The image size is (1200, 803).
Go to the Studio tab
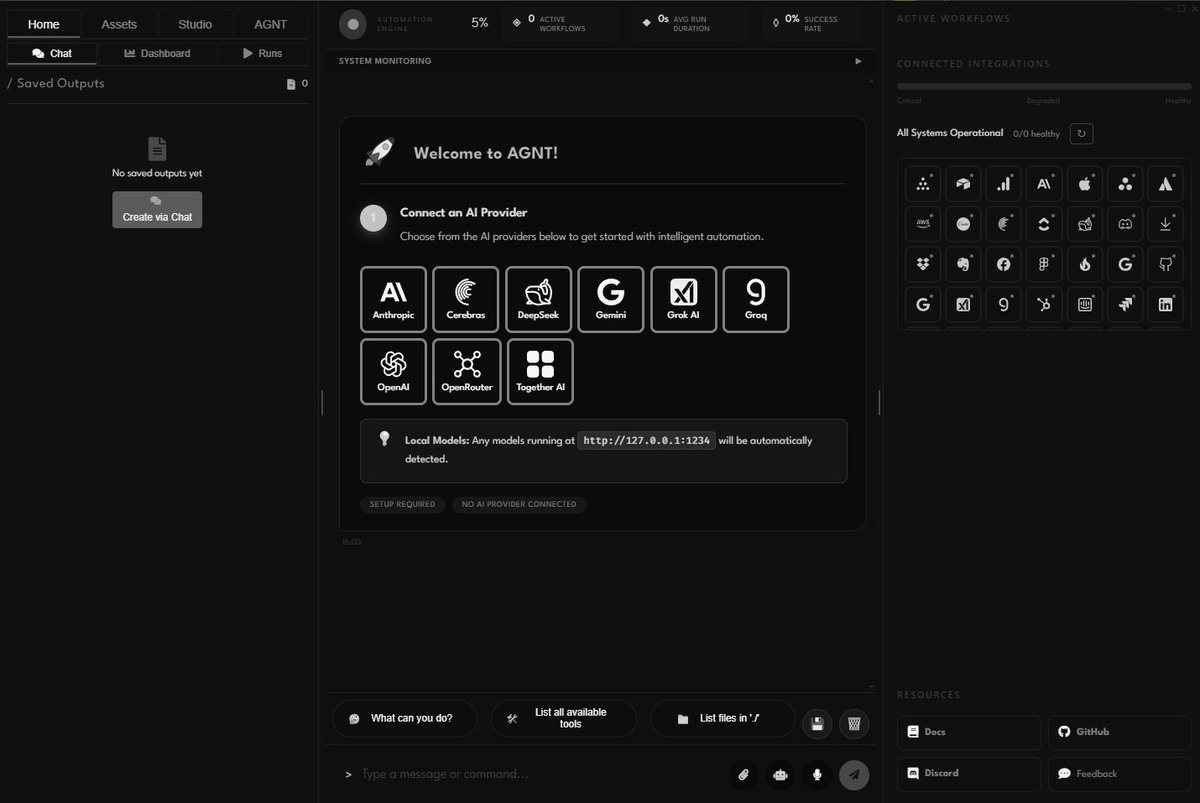tap(195, 24)
